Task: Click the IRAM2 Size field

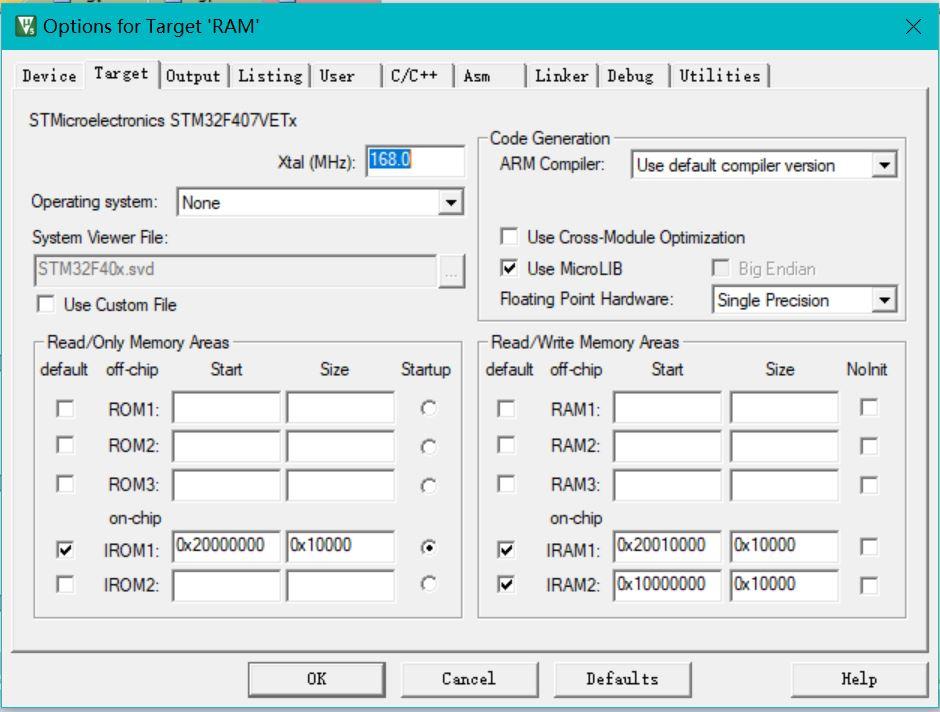Action: coord(784,585)
